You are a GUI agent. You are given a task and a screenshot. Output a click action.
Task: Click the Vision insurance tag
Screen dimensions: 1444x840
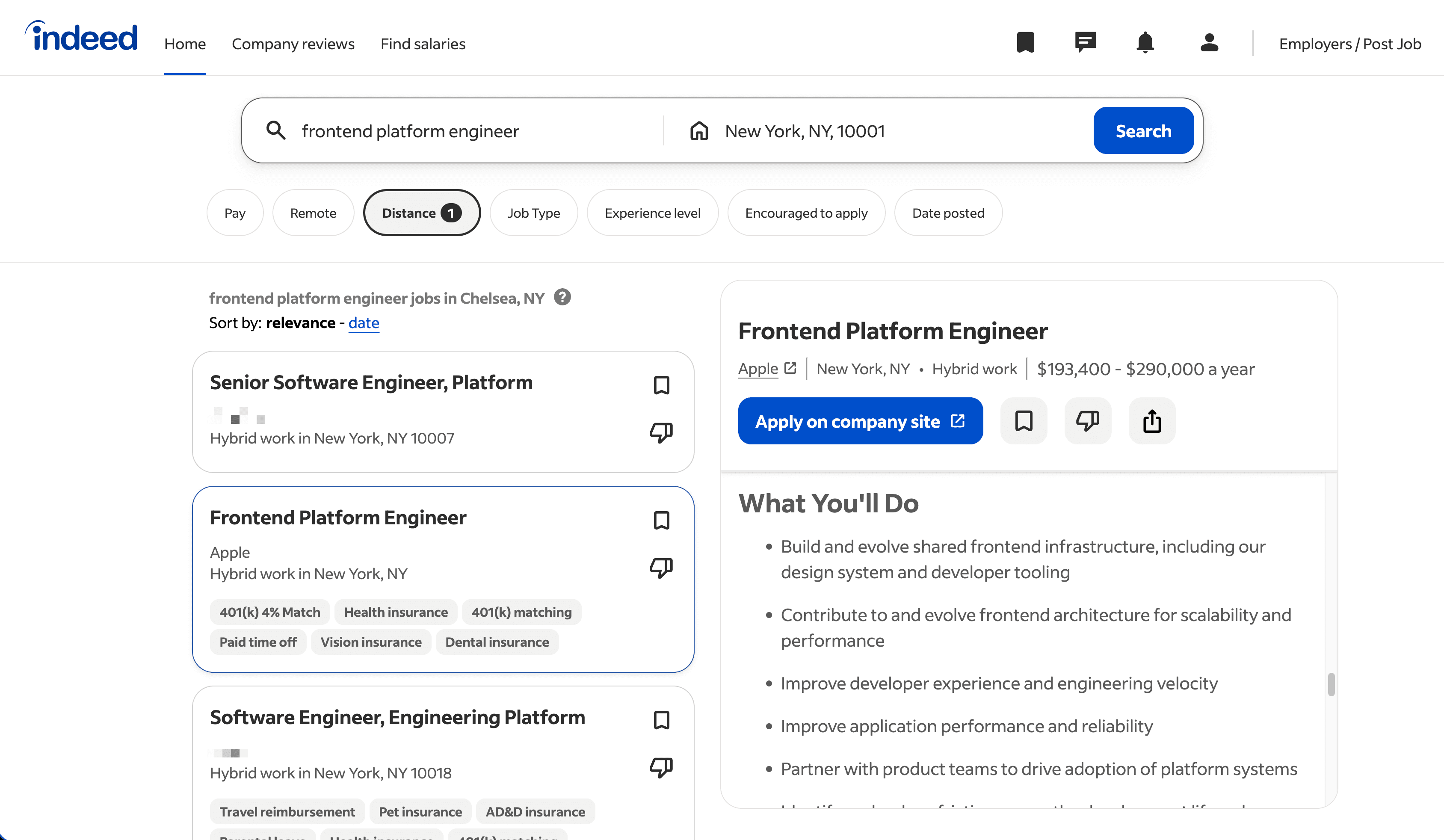pyautogui.click(x=371, y=642)
